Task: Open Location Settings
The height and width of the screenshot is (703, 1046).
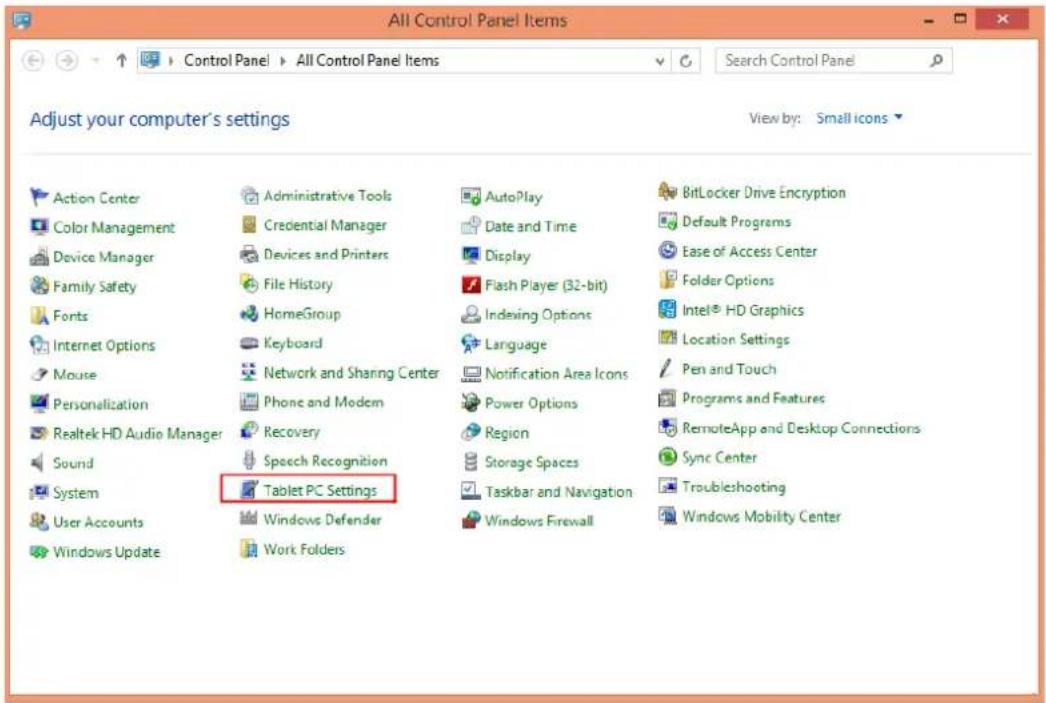Action: click(736, 339)
